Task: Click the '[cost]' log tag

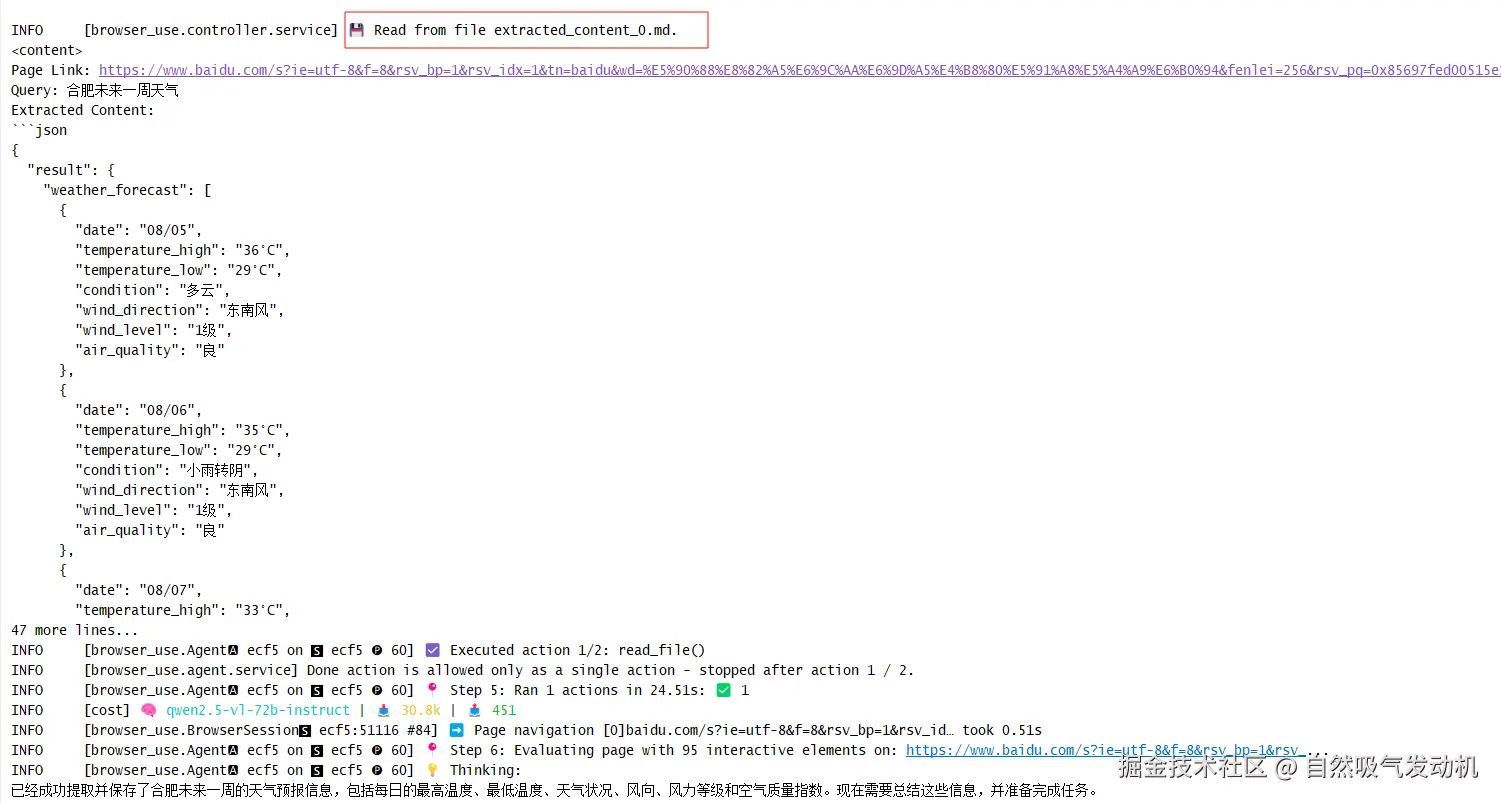Action: point(107,710)
